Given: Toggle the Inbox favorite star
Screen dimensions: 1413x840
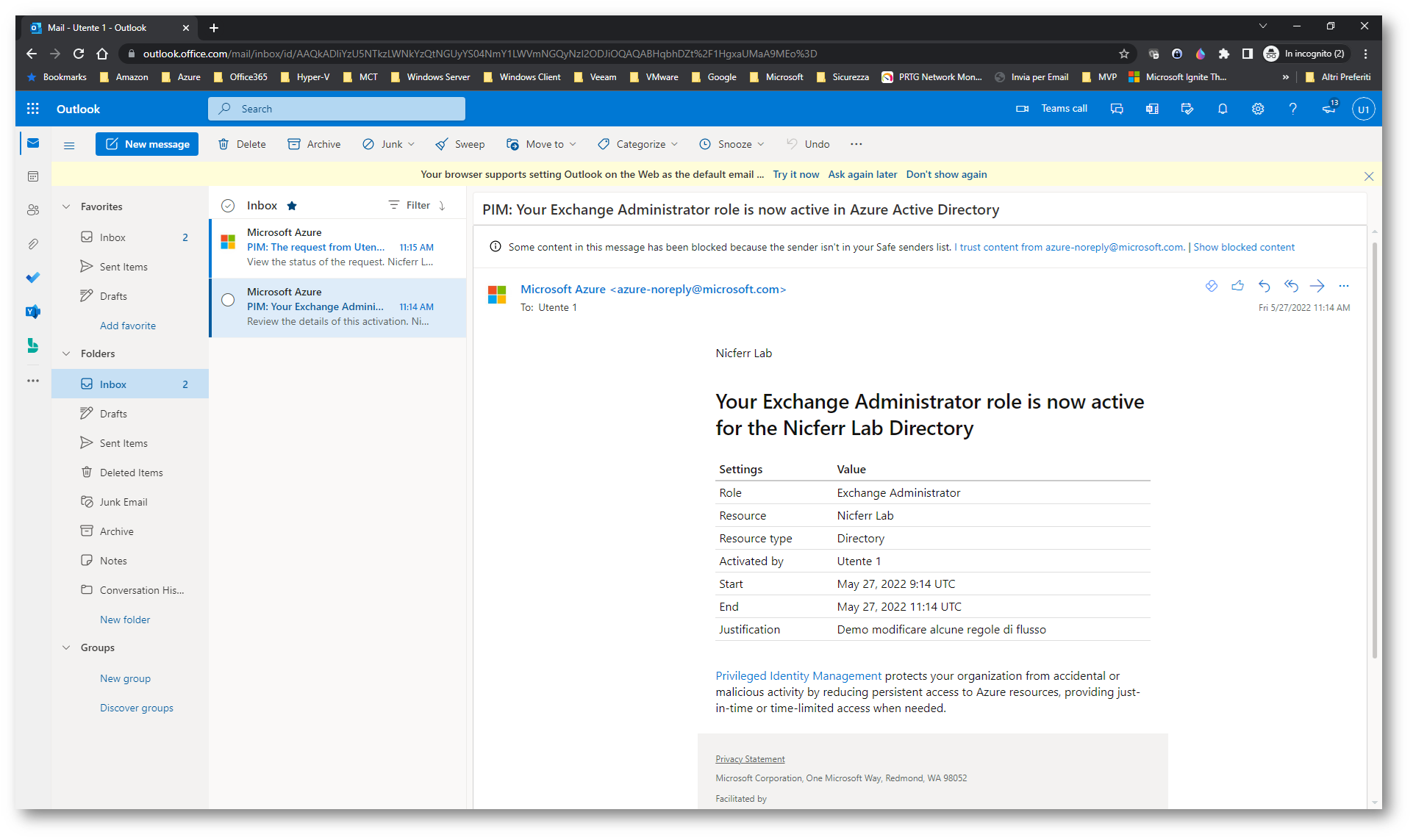Looking at the screenshot, I should pos(292,206).
